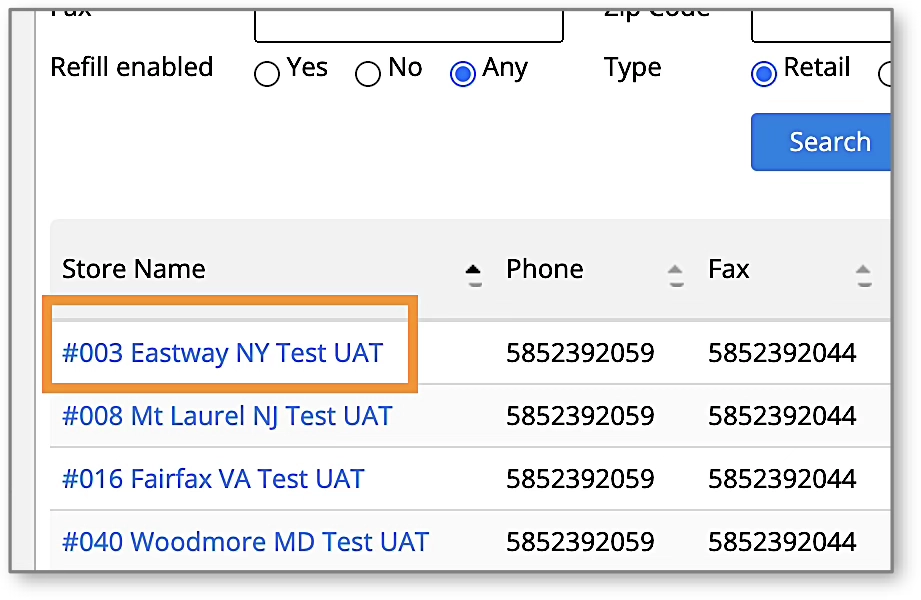Click into the Fax input field
Image resolution: width=921 pixels, height=600 pixels.
coord(408,25)
